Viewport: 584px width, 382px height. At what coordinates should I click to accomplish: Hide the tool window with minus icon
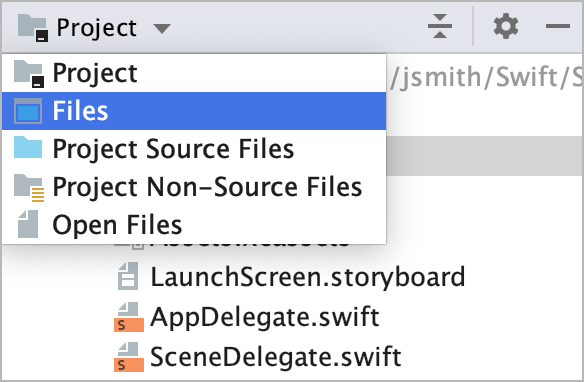pos(558,26)
